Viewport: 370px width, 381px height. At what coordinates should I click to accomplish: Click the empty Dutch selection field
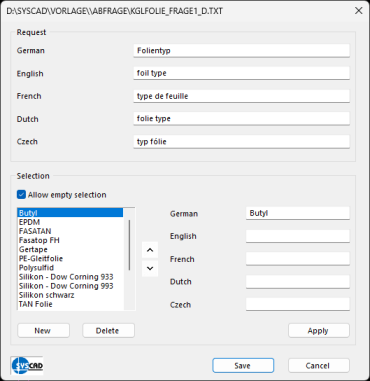click(x=298, y=282)
